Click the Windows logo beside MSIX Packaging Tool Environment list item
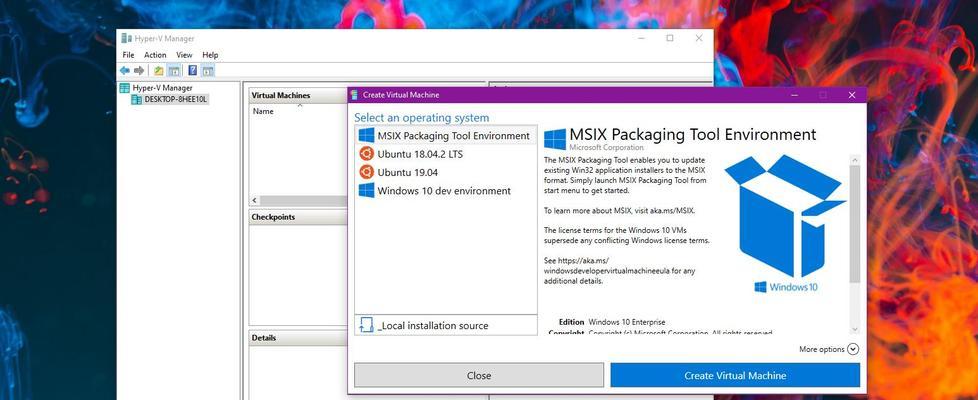The image size is (978, 400). [367, 135]
